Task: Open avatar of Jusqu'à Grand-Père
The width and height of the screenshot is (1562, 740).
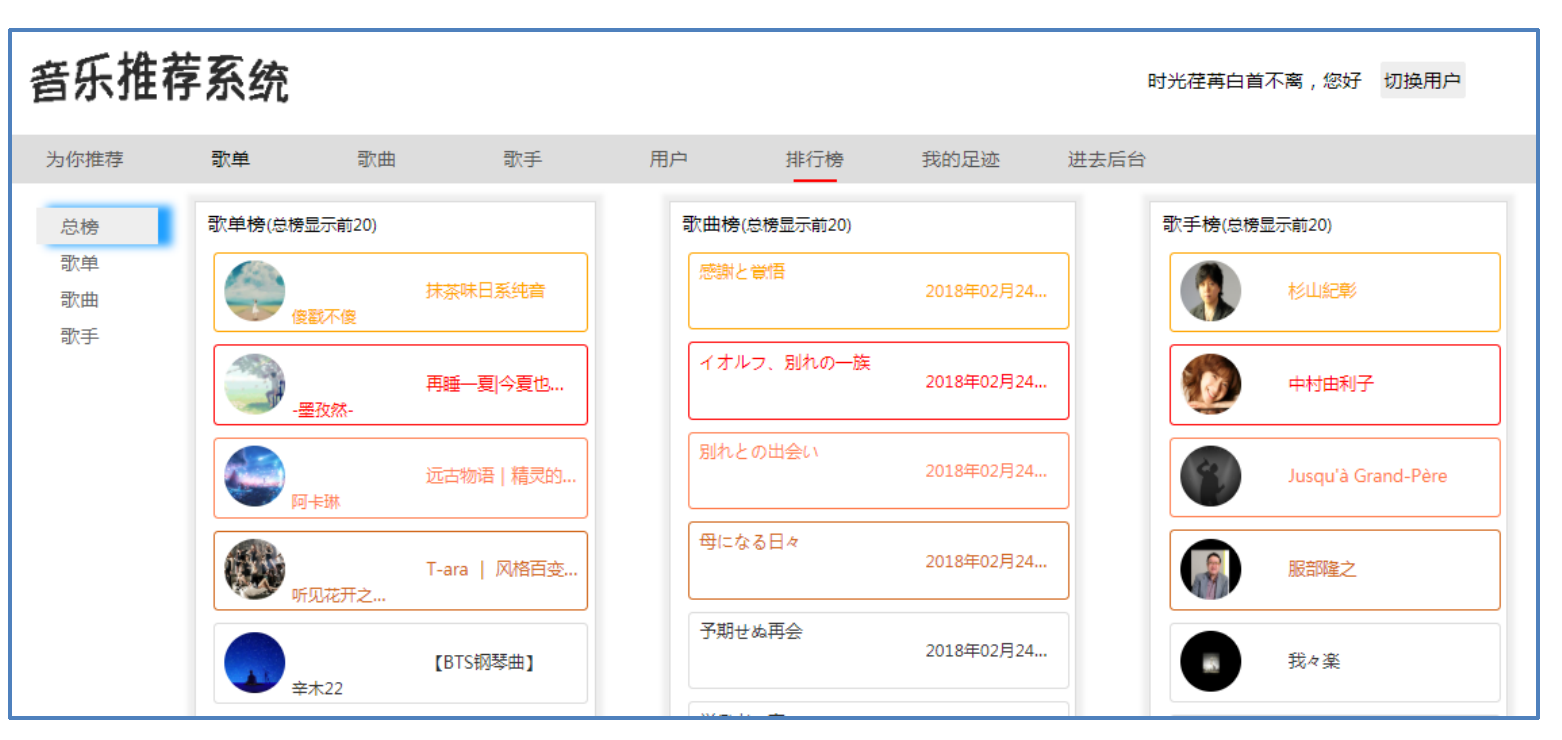Action: [1211, 476]
